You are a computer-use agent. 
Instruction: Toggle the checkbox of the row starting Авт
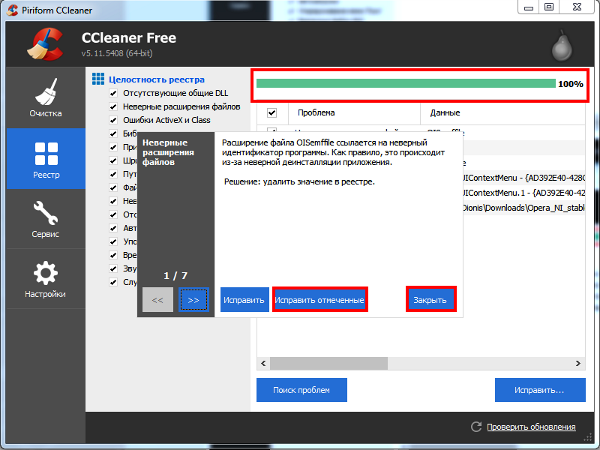click(113, 228)
